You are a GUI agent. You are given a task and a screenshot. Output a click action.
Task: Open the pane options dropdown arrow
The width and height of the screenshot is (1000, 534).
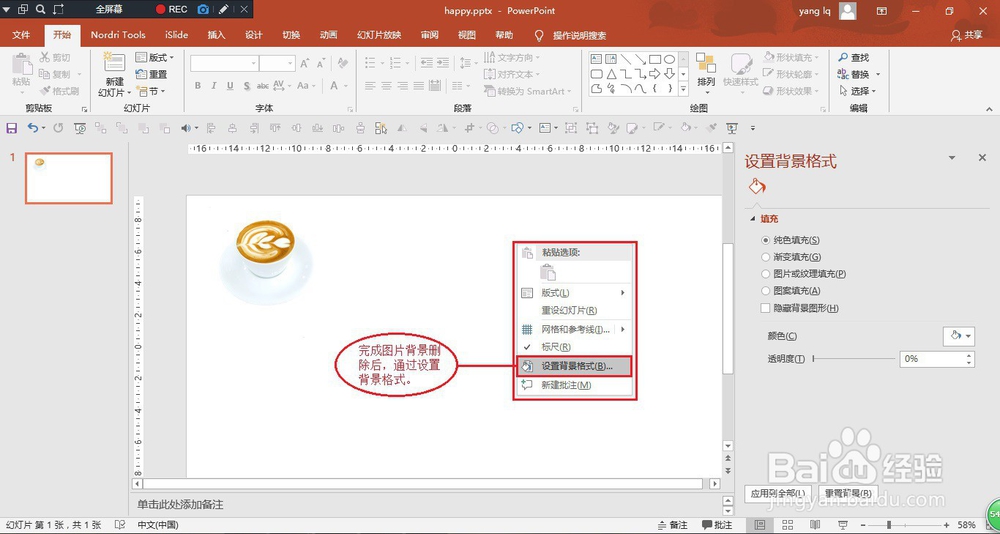pyautogui.click(x=952, y=158)
